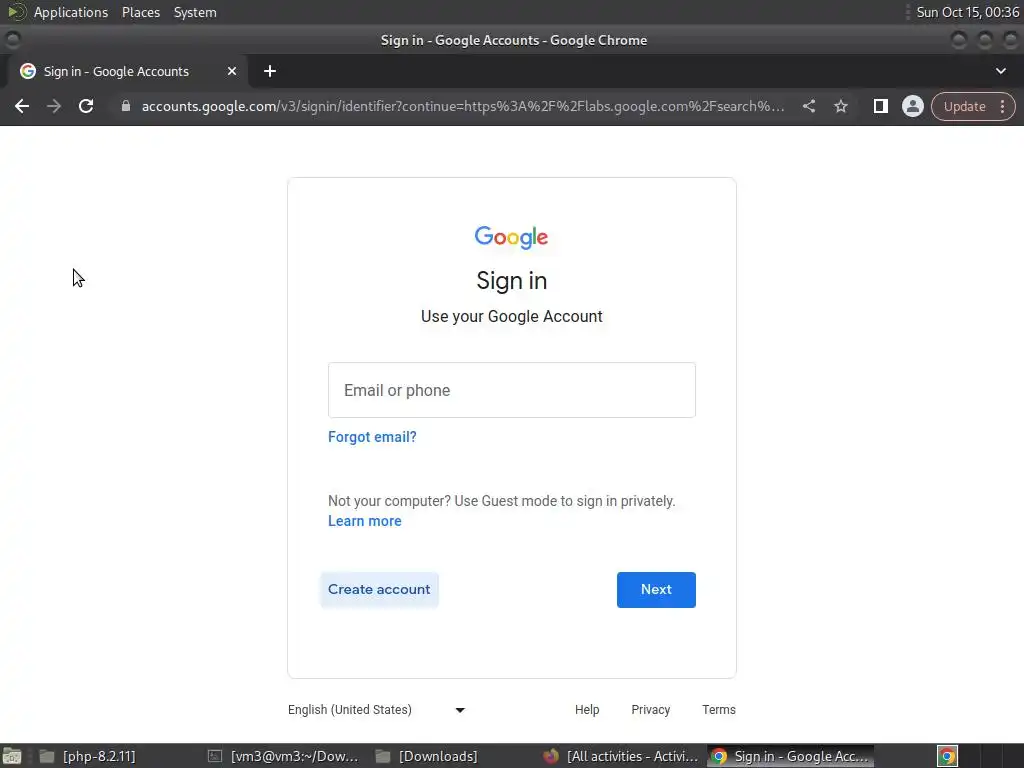Click the Google logo
The height and width of the screenshot is (768, 1024).
click(x=511, y=238)
